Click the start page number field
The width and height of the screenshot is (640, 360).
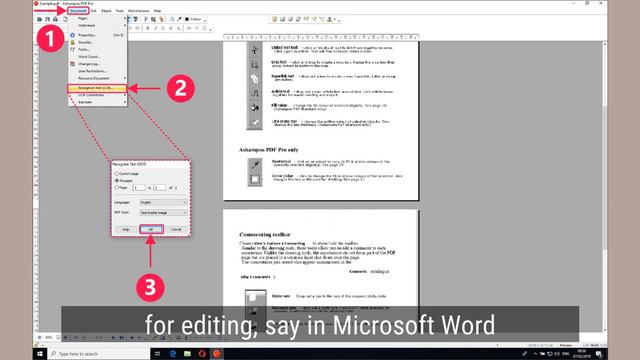click(x=139, y=188)
